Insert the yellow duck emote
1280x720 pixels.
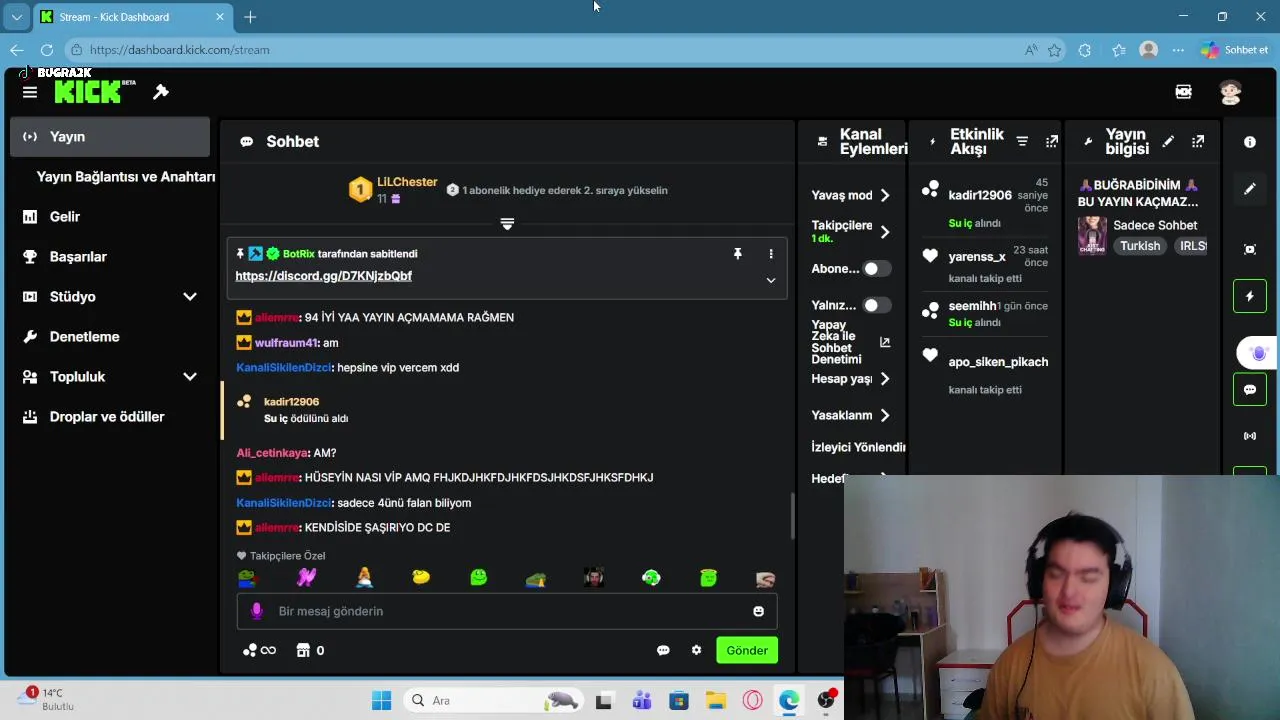tap(421, 577)
